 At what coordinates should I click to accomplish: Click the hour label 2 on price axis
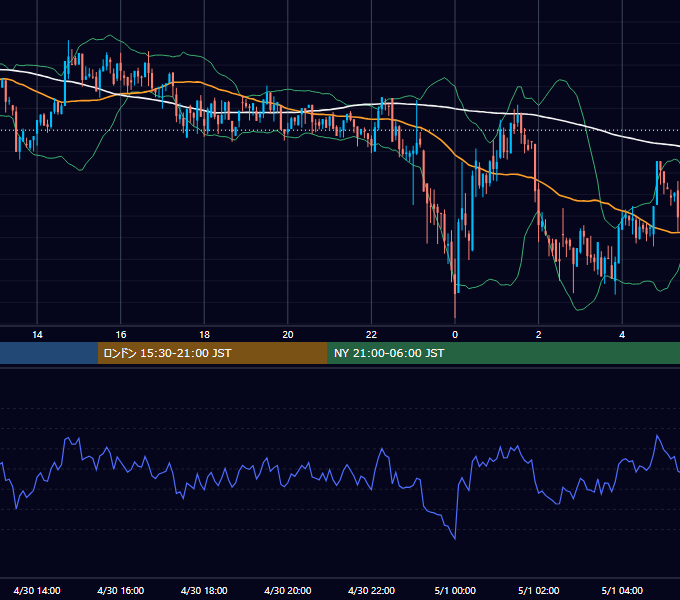[539, 335]
